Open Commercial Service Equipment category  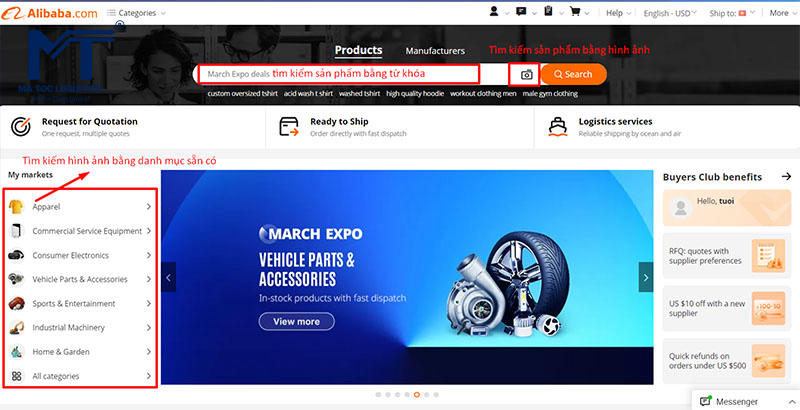[x=87, y=231]
